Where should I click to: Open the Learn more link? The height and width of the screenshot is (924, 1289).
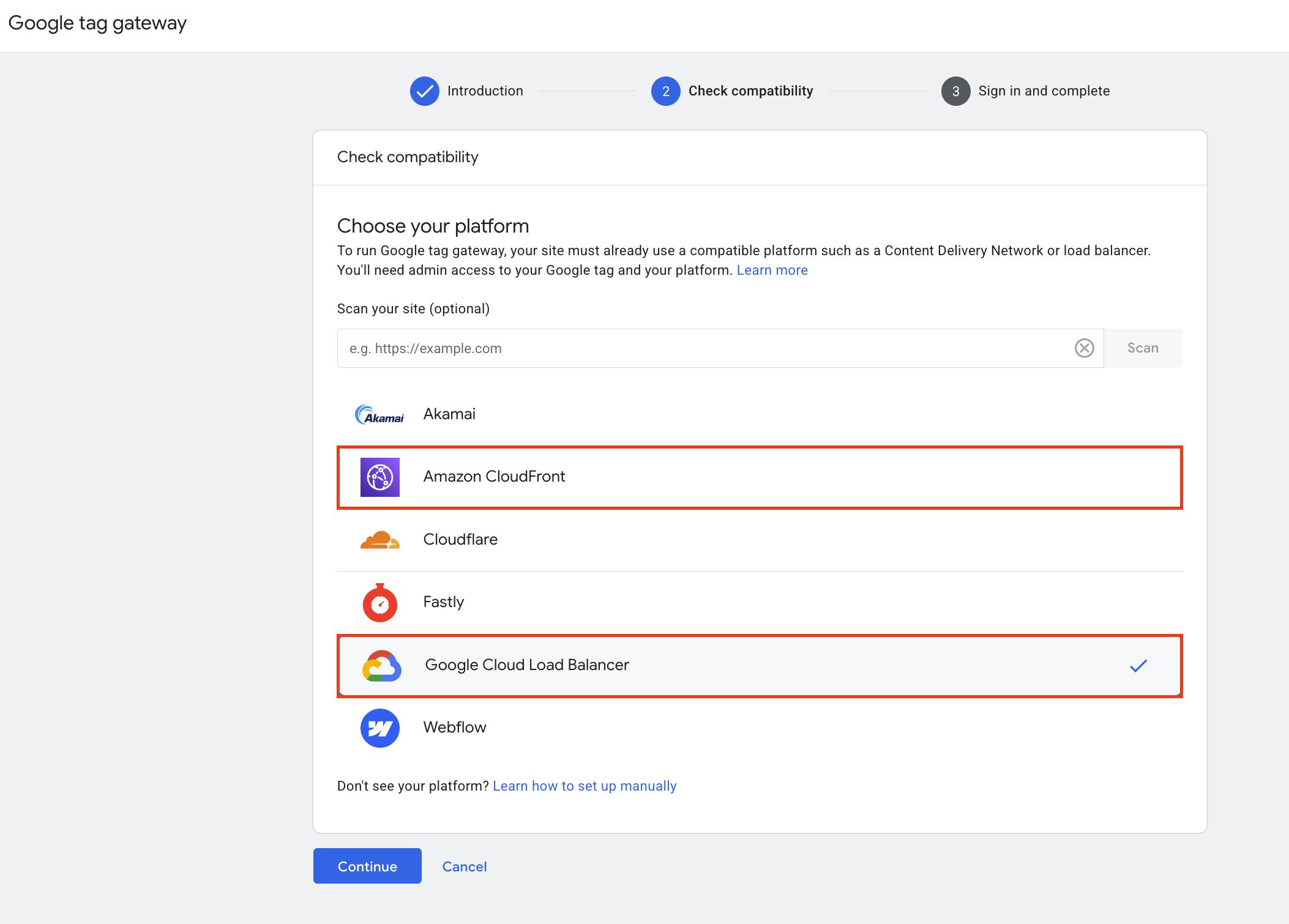click(x=772, y=270)
